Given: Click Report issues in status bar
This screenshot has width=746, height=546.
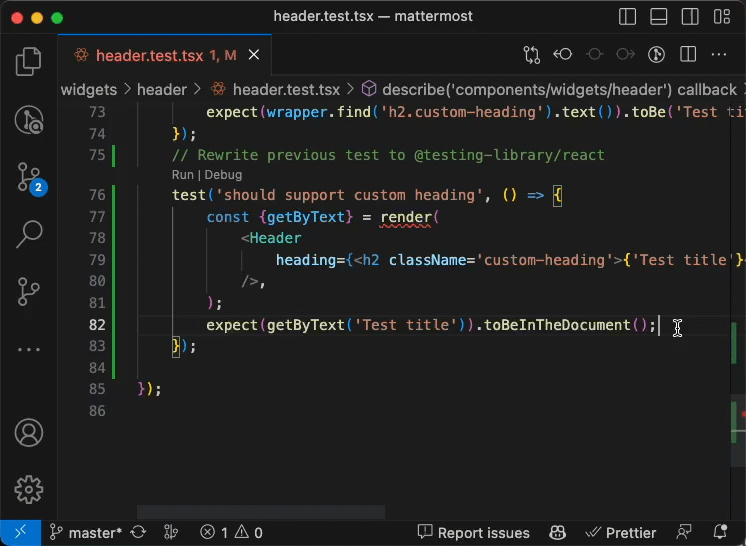Looking at the screenshot, I should click(473, 533).
